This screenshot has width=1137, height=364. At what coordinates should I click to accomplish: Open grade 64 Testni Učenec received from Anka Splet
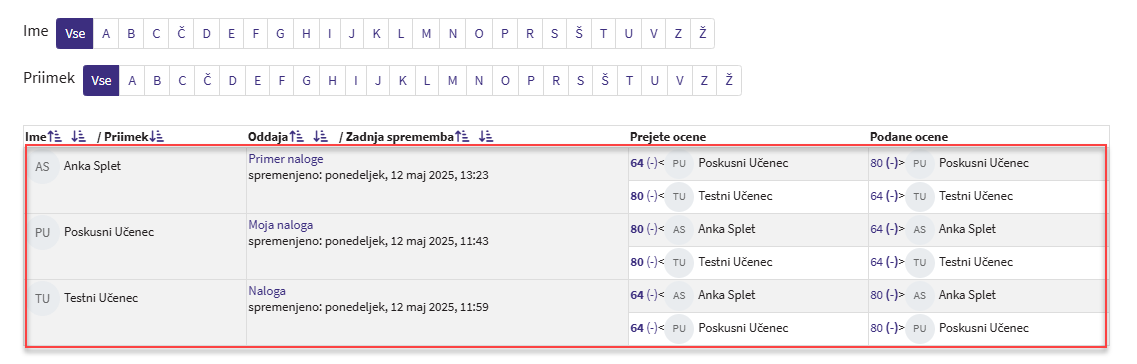pos(644,295)
